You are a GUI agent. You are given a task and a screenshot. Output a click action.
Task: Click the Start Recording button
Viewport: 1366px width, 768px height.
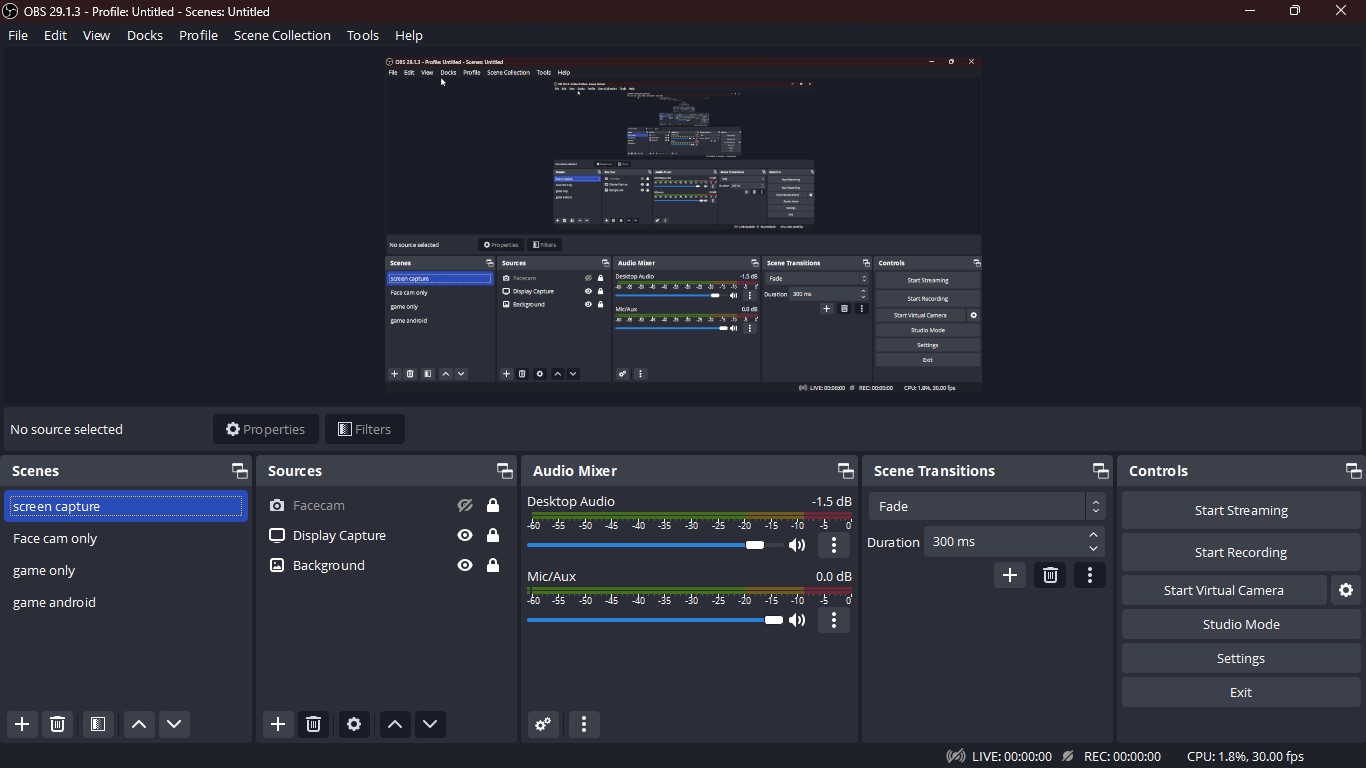[x=1240, y=552]
